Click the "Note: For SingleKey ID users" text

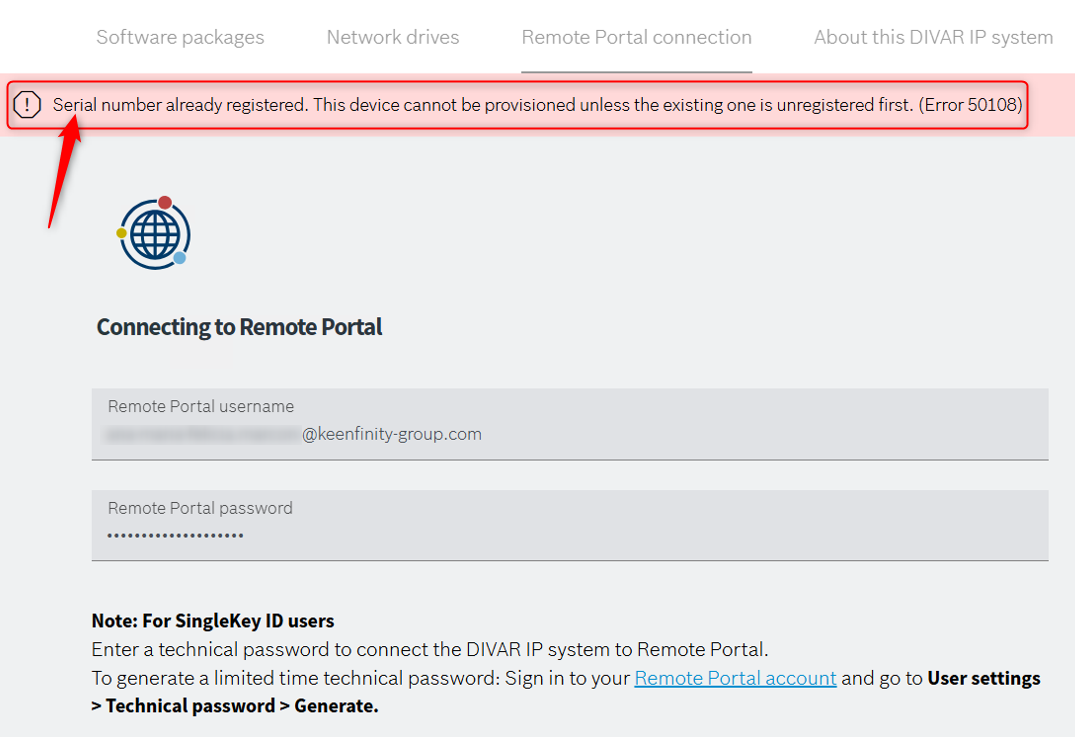[213, 621]
